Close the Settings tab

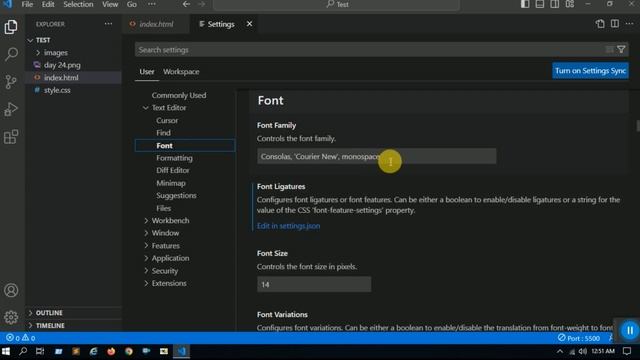pos(249,24)
